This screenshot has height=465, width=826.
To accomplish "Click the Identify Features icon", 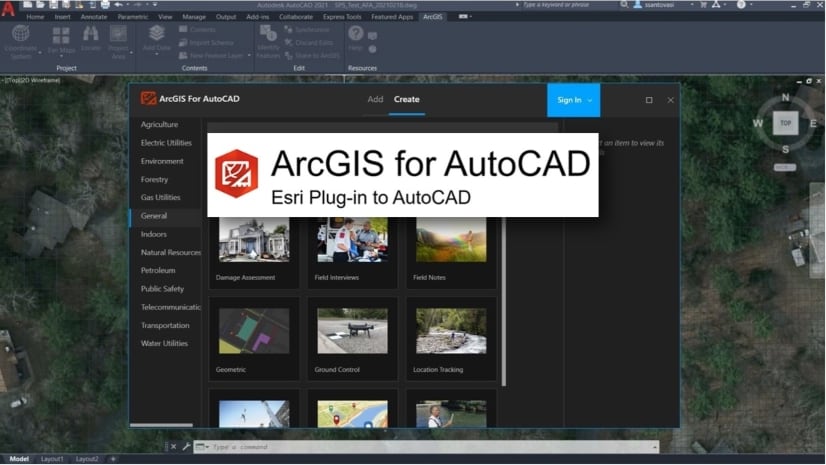I will pyautogui.click(x=268, y=34).
